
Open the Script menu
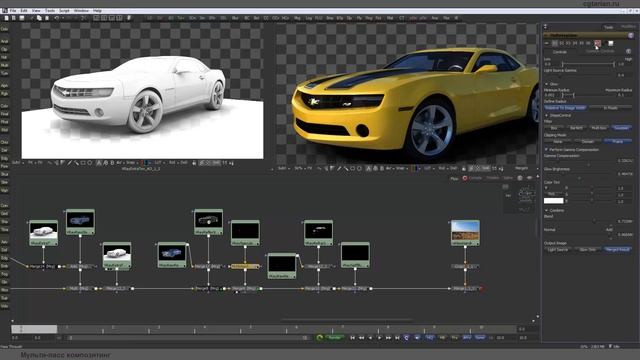[64, 11]
